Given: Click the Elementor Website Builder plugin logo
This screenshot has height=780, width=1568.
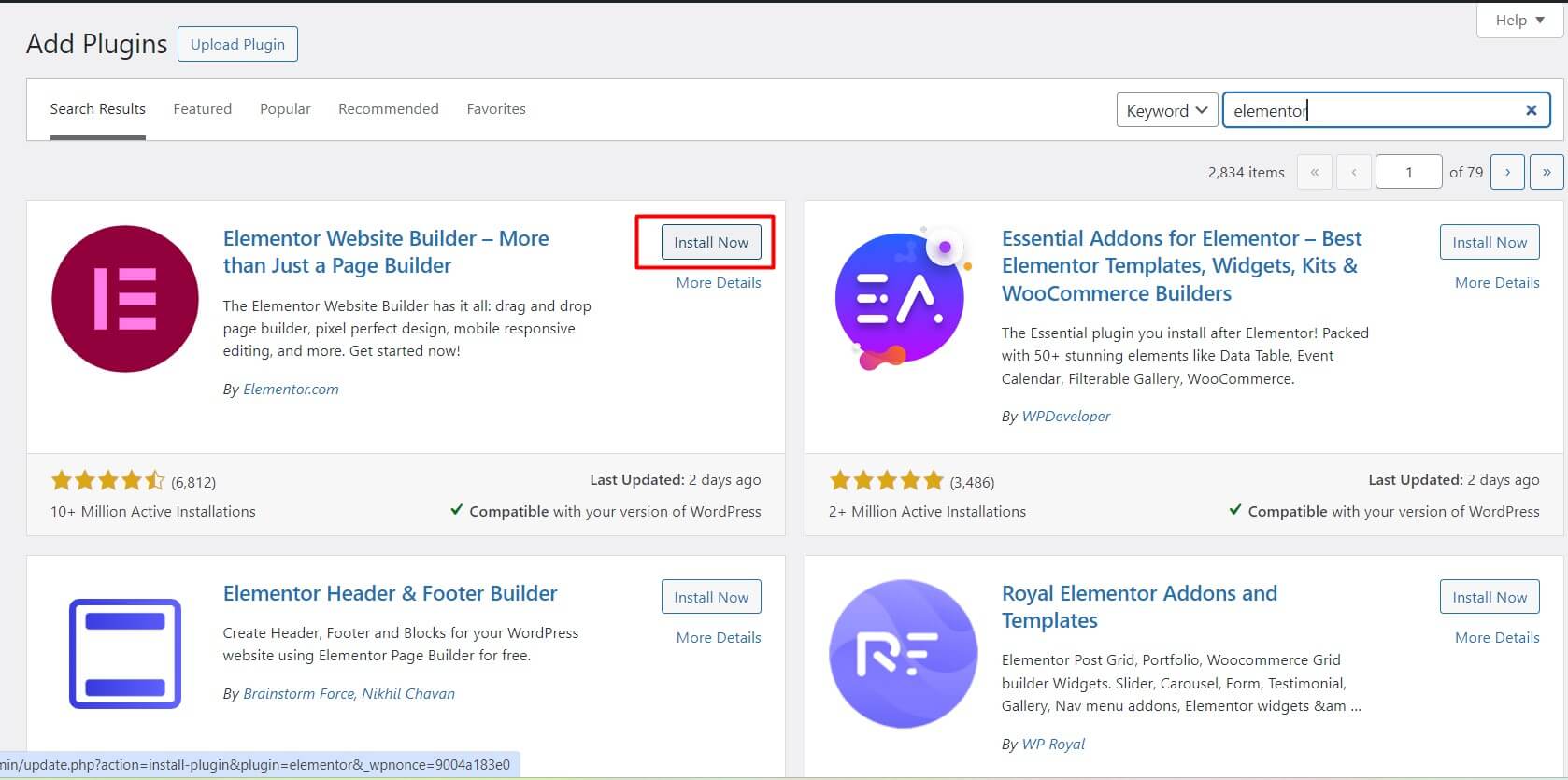Looking at the screenshot, I should [125, 299].
